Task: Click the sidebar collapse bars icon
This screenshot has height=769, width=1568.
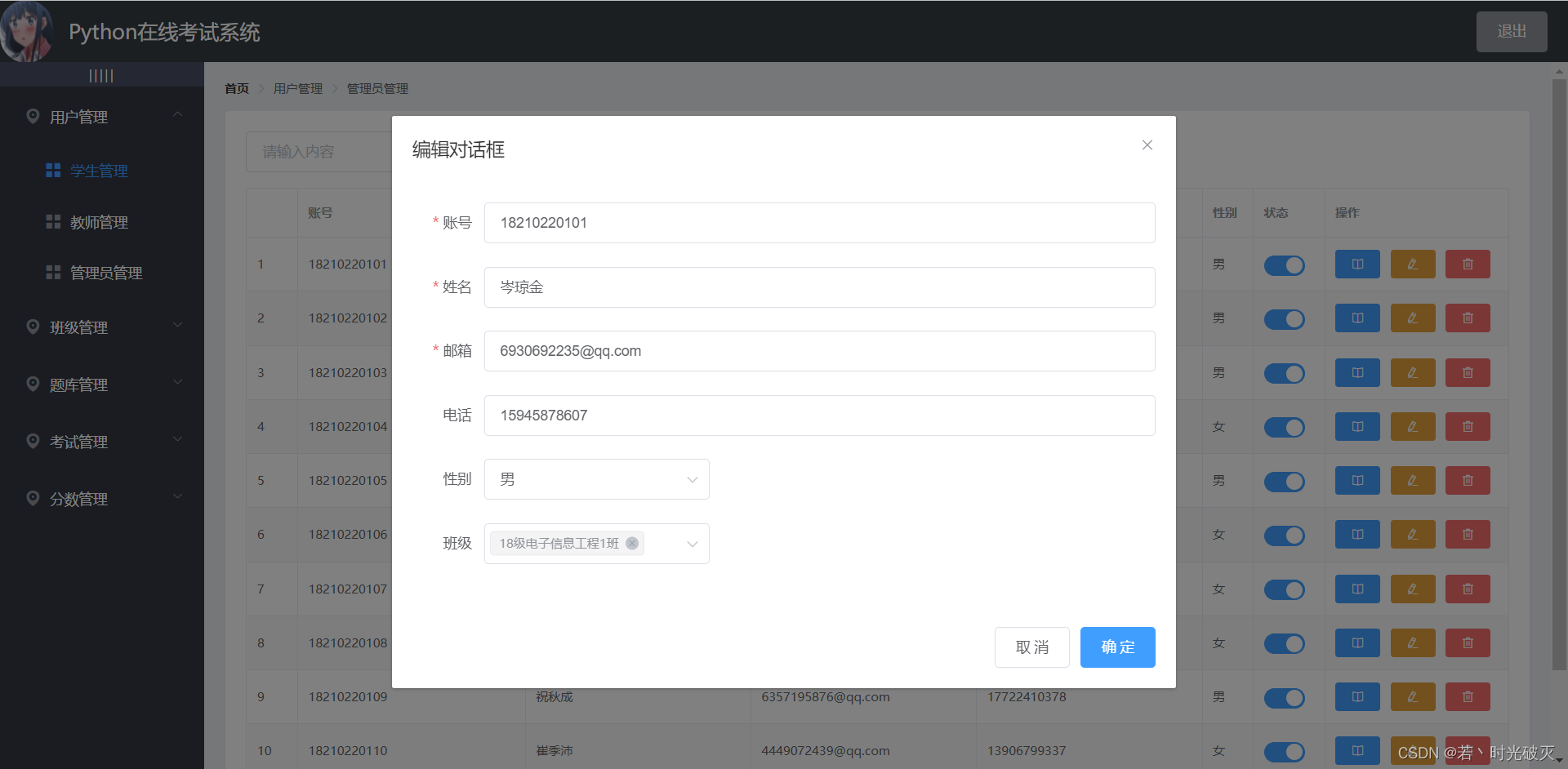Action: pos(101,76)
